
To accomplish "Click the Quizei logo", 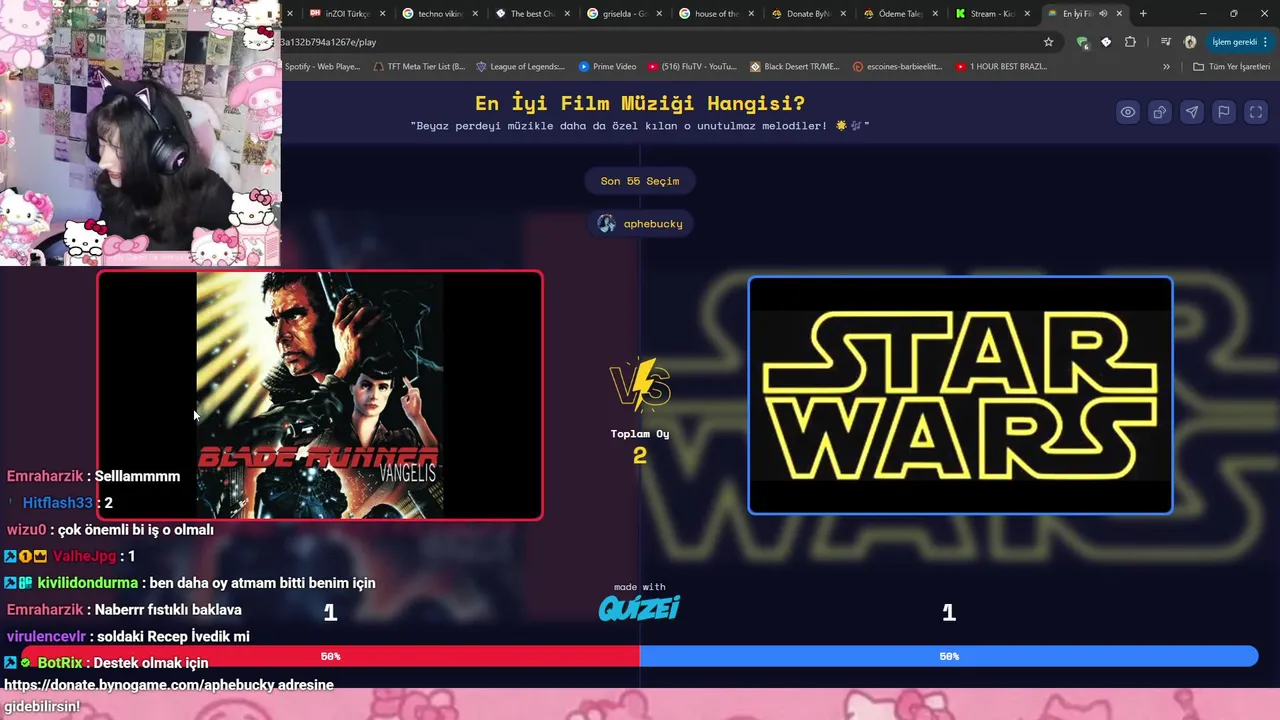I will coord(639,608).
